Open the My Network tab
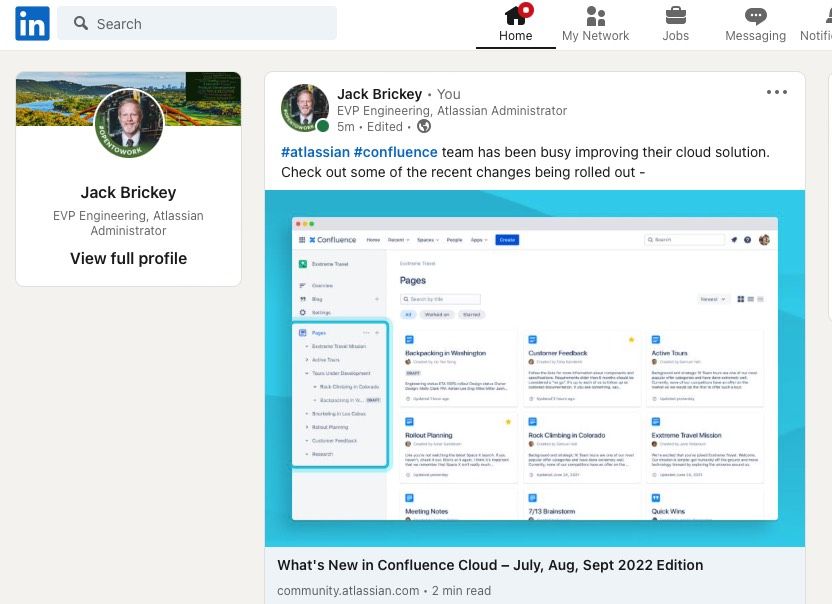The width and height of the screenshot is (832, 604). (595, 24)
